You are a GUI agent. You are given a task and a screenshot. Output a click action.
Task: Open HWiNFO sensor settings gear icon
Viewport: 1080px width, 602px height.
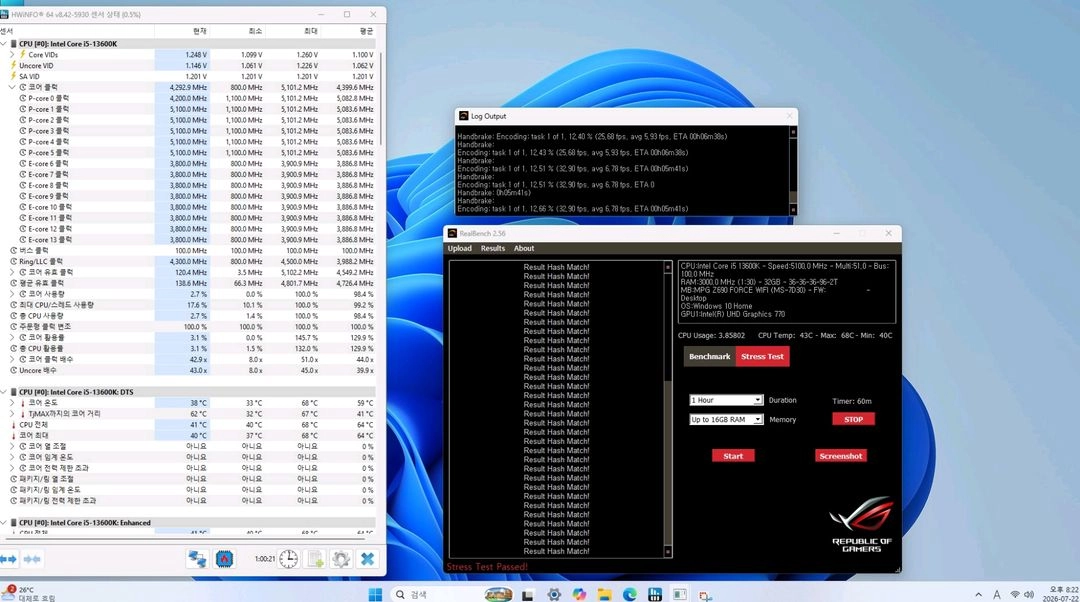pyautogui.click(x=341, y=559)
